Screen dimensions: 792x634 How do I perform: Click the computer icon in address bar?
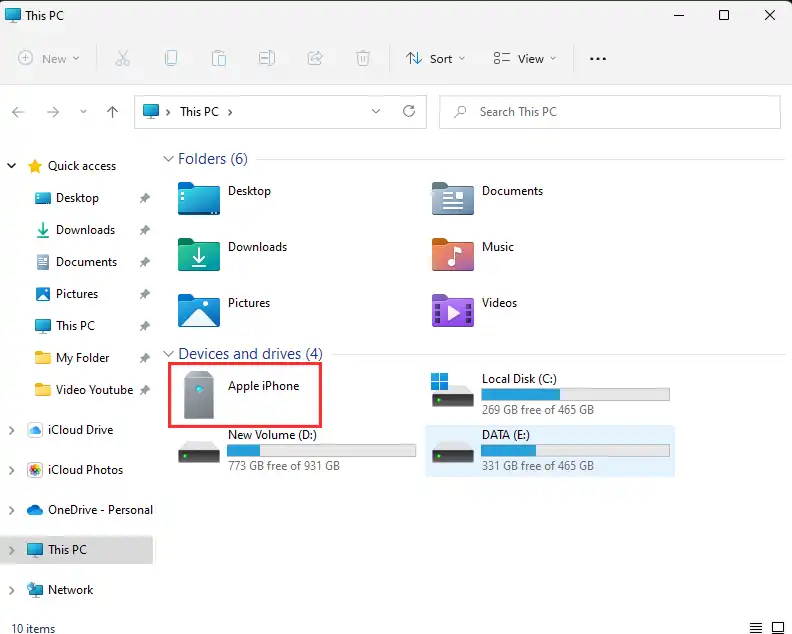click(x=151, y=112)
